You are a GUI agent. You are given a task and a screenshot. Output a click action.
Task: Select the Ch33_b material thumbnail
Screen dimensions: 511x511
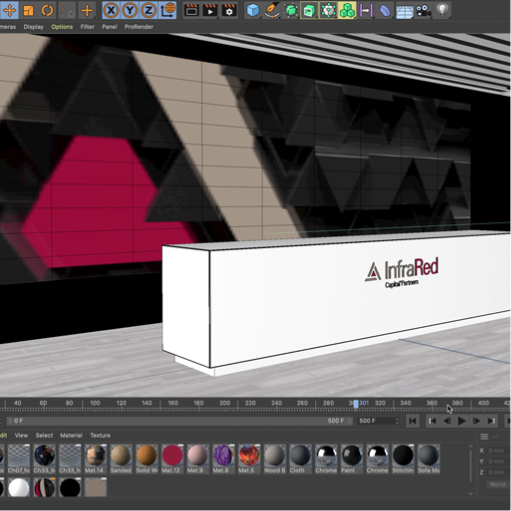[44, 459]
